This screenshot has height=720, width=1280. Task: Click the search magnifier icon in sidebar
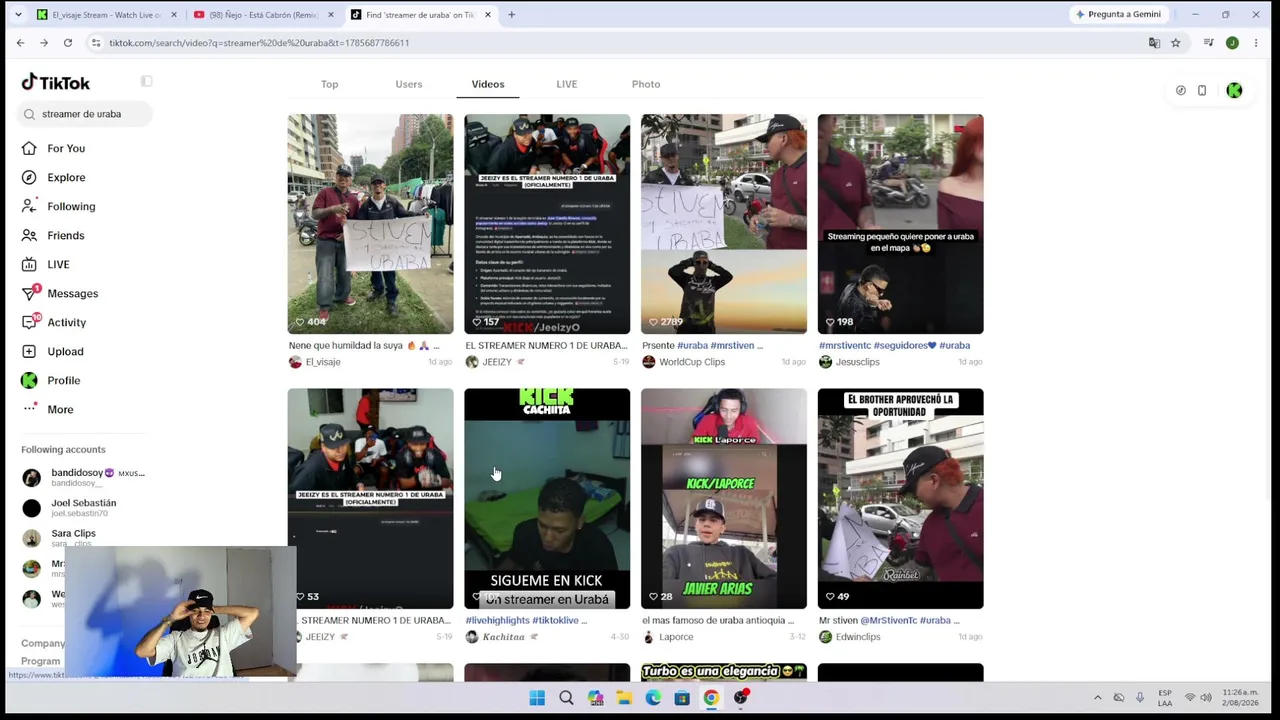30,114
